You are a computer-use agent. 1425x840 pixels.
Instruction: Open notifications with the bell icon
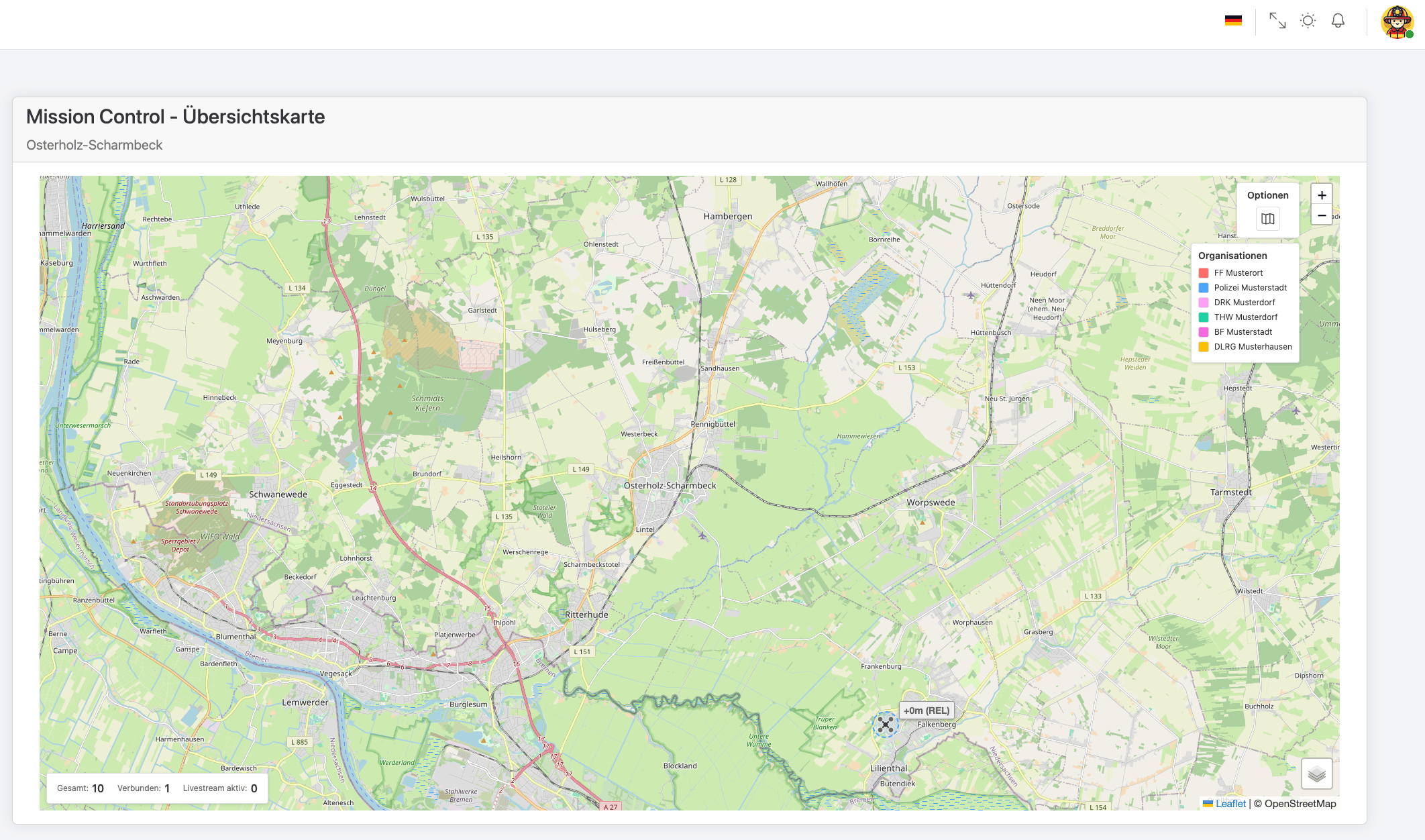tap(1338, 21)
